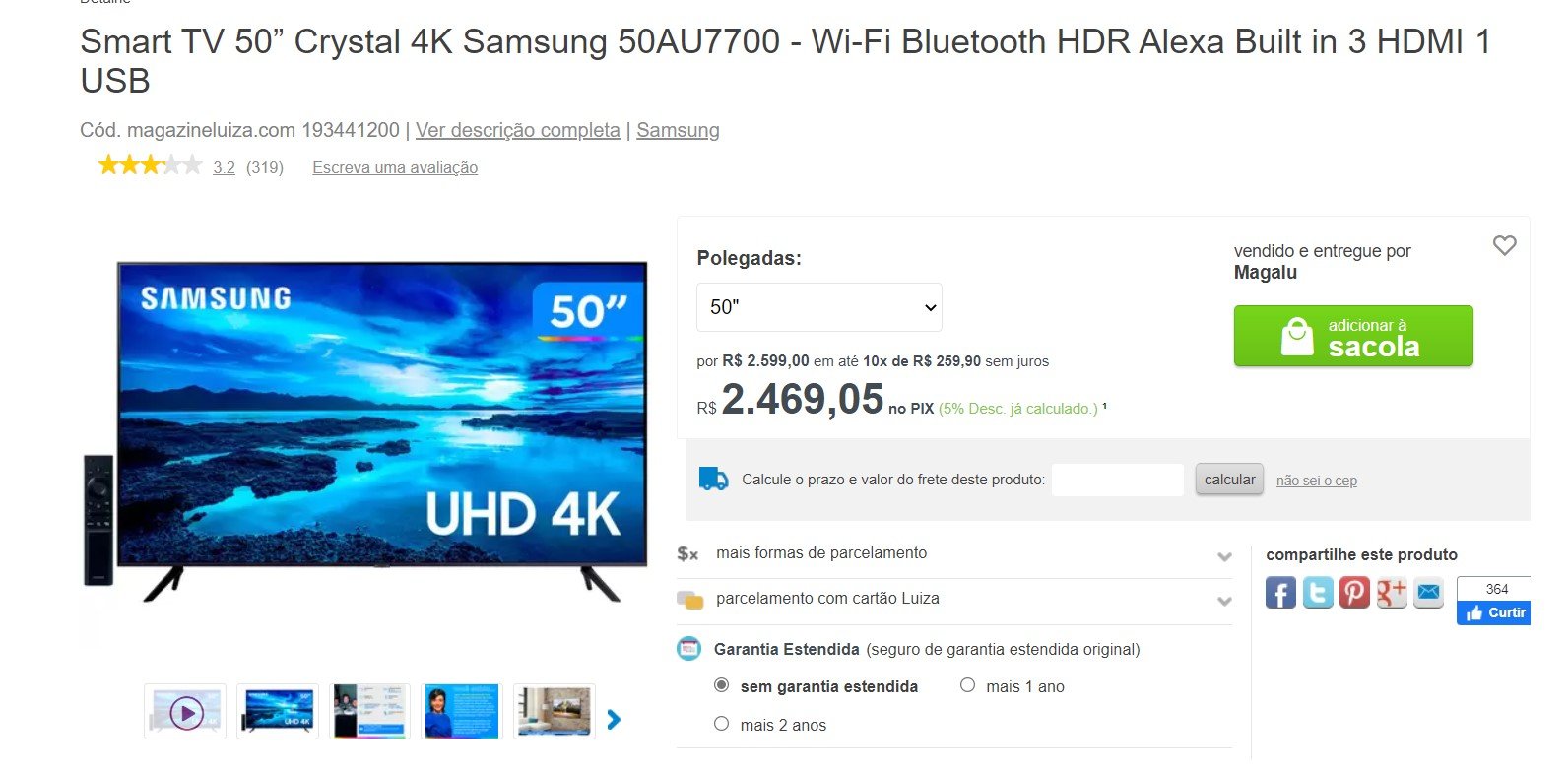Focus the CEP shipping input field
The height and width of the screenshot is (771, 1568).
1118,481
